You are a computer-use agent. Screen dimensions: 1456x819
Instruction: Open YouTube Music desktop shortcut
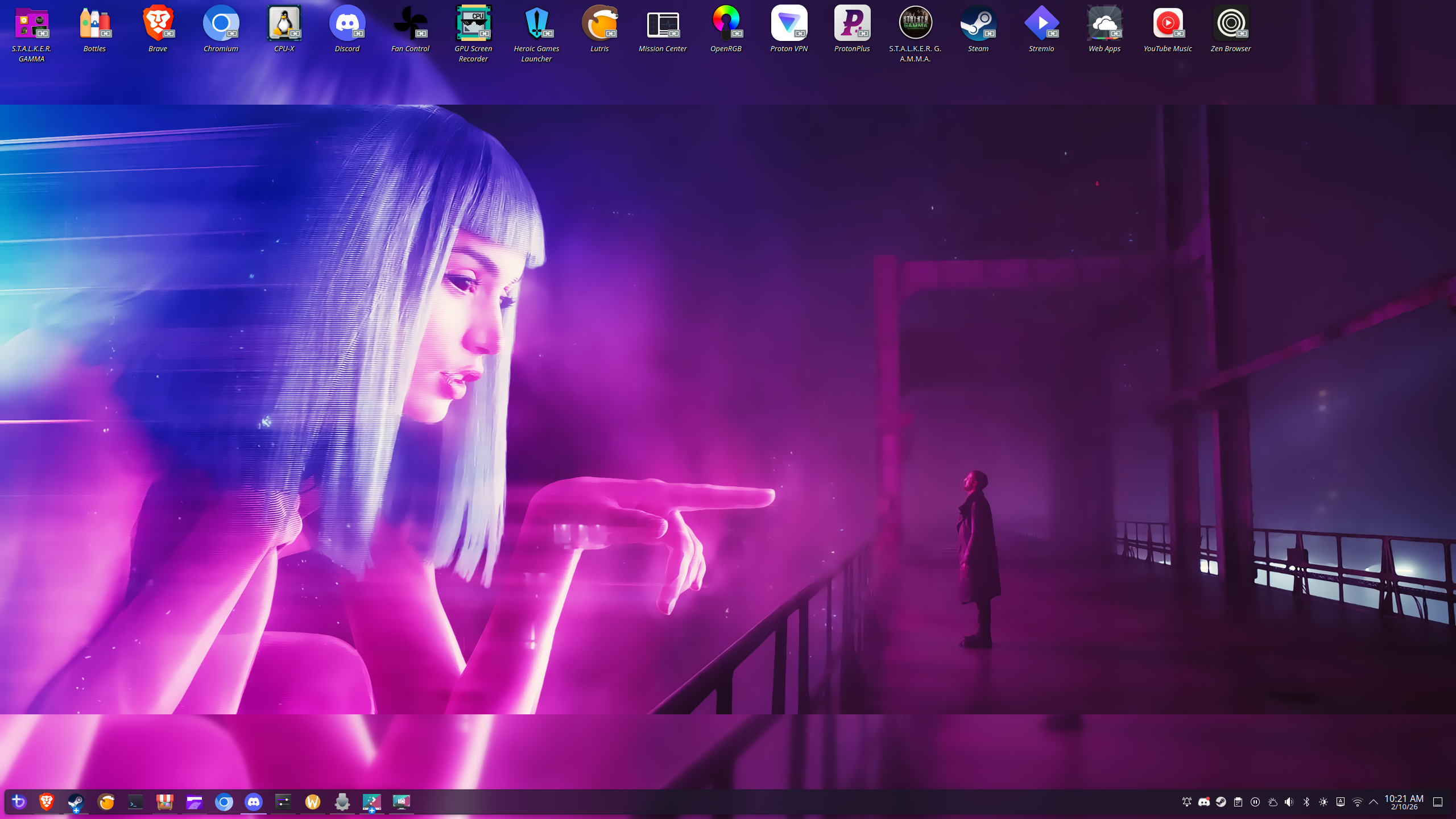point(1168,24)
